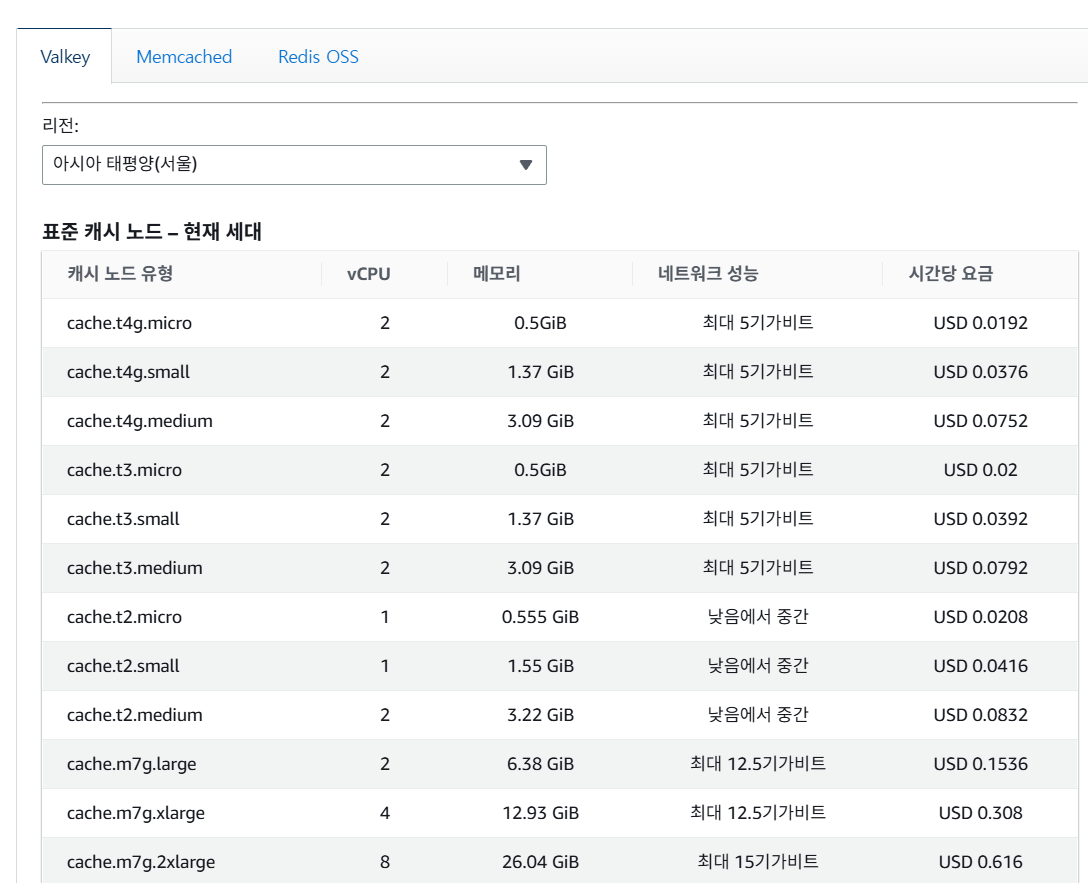Click the 표준 캐시 노드 – 현재 세대 heading
Viewport: 1088px width, 883px height.
coord(152,232)
